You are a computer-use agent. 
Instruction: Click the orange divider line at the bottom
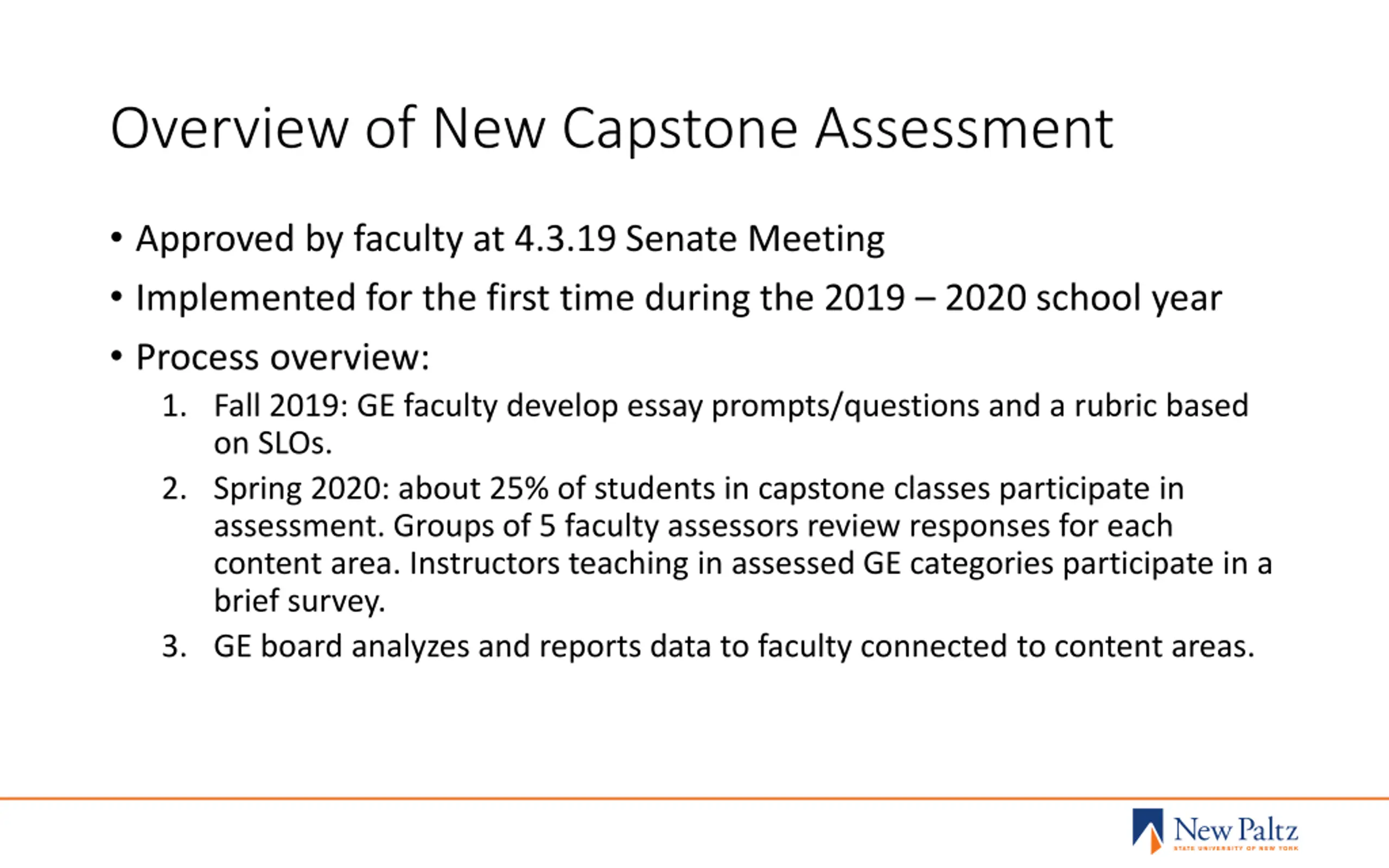click(694, 798)
